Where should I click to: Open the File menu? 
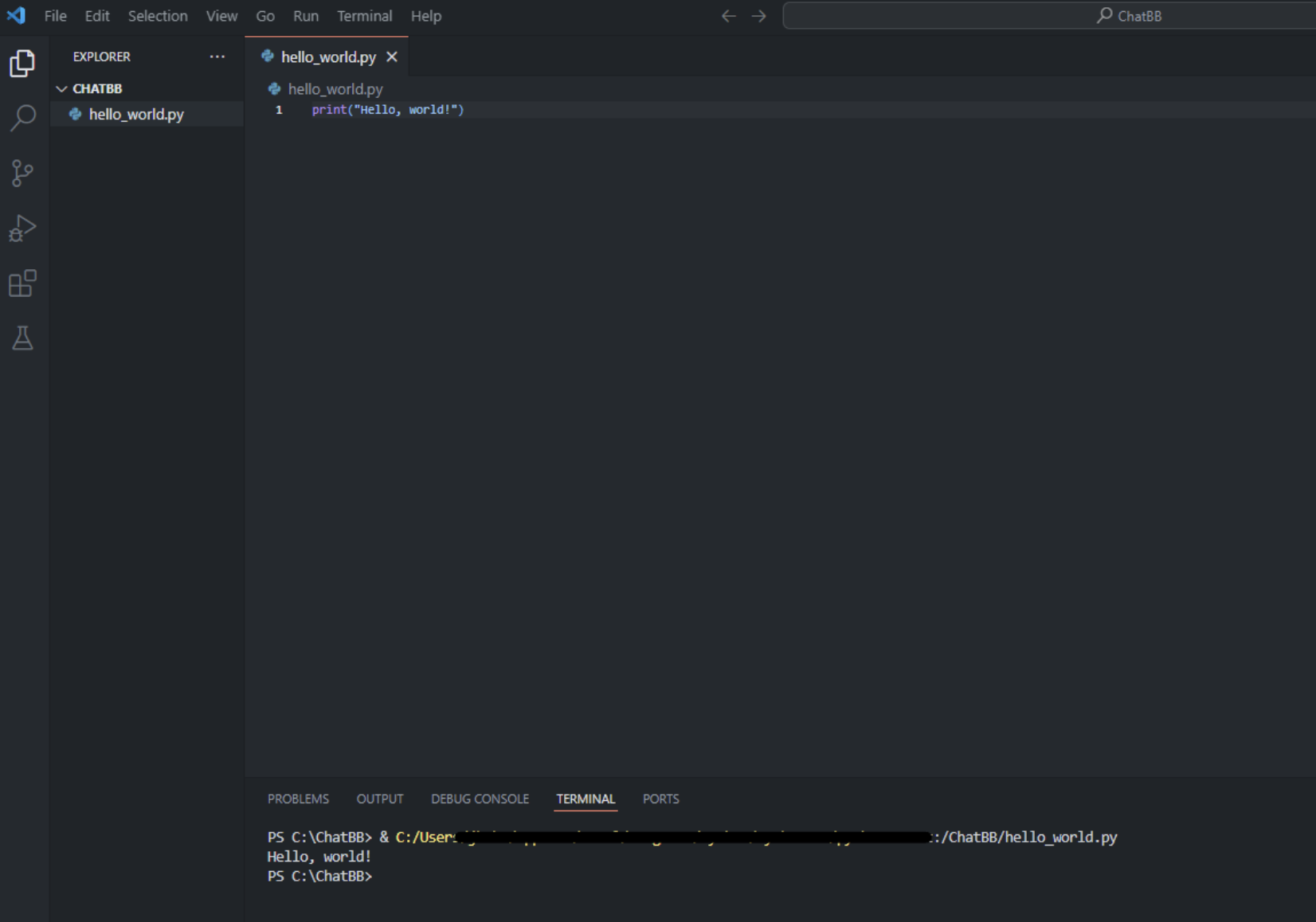[56, 16]
